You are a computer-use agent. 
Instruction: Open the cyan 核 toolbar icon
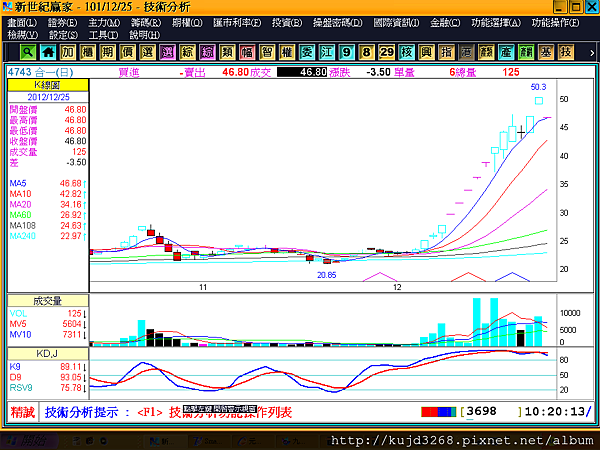coord(406,52)
